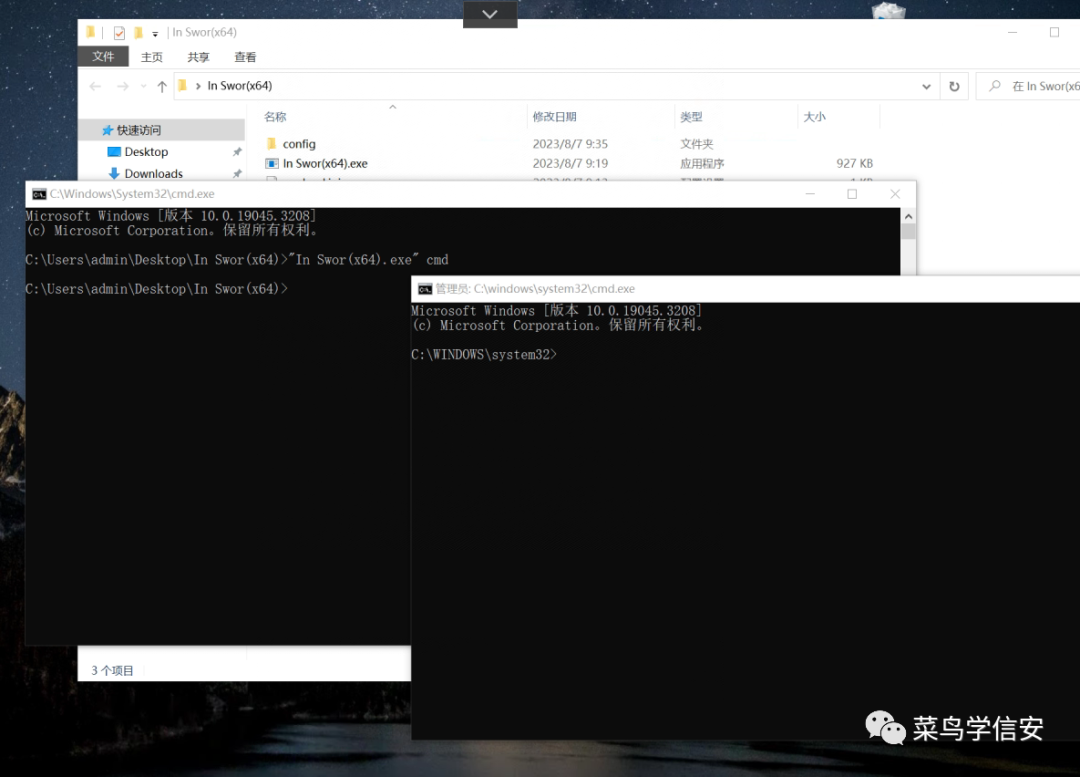Image resolution: width=1080 pixels, height=777 pixels.
Task: Sort files by 类型 column
Action: pyautogui.click(x=692, y=116)
